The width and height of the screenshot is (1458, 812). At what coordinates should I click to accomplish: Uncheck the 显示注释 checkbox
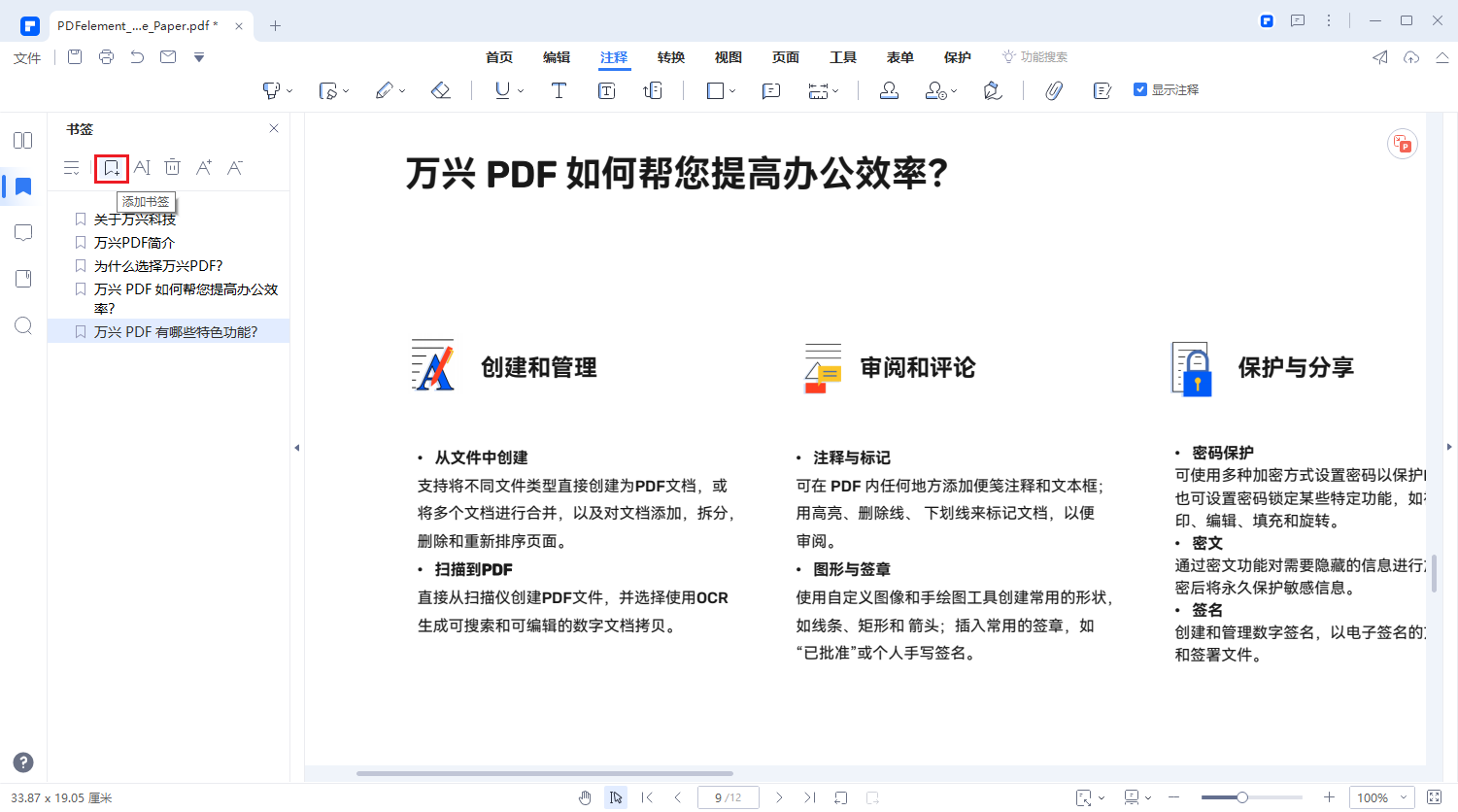[x=1138, y=88]
